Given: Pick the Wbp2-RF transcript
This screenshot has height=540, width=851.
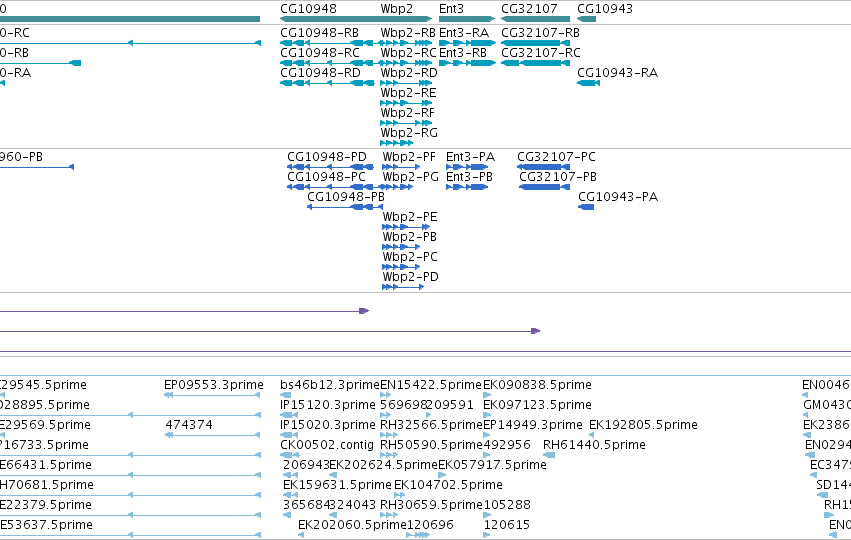Looking at the screenshot, I should click(x=408, y=113).
